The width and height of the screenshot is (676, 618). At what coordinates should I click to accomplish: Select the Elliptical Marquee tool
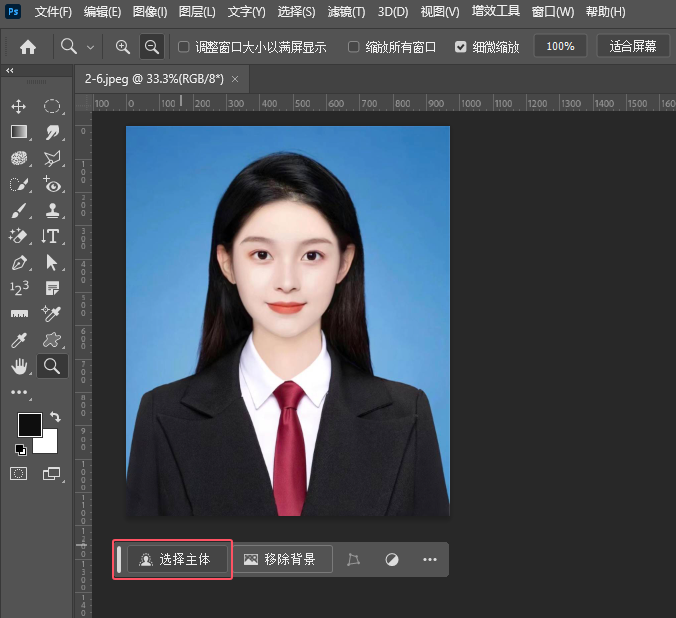tap(52, 106)
